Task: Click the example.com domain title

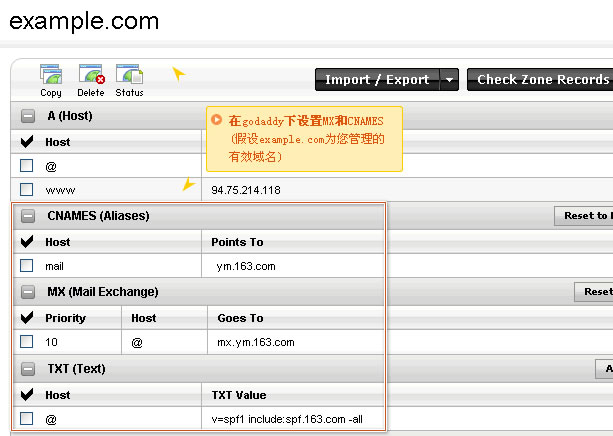Action: [84, 22]
